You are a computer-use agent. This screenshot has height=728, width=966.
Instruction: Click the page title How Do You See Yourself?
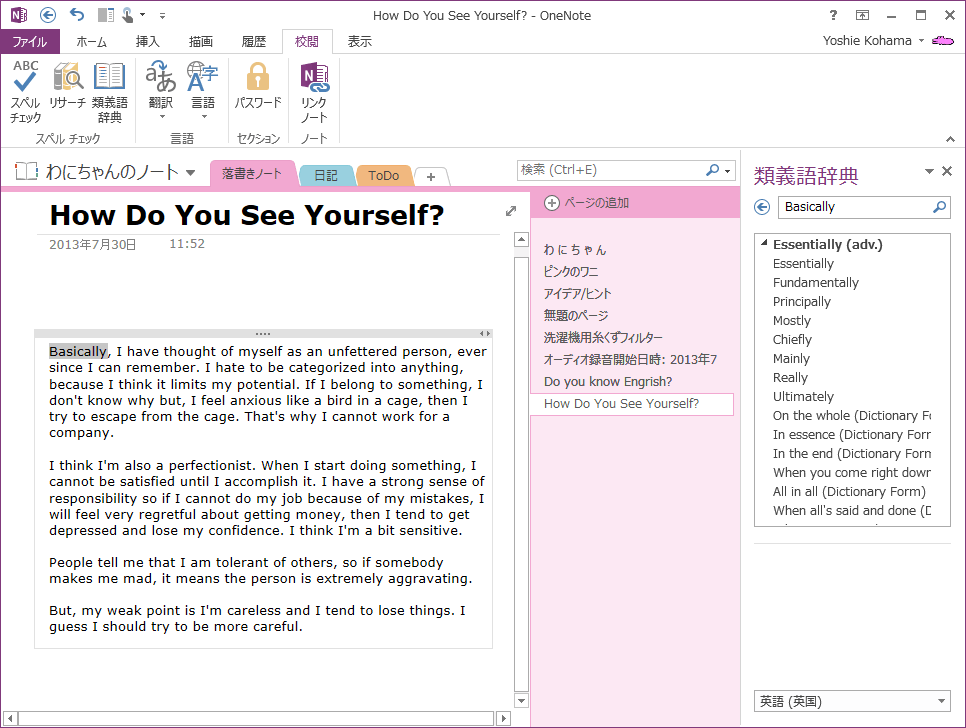pos(246,215)
